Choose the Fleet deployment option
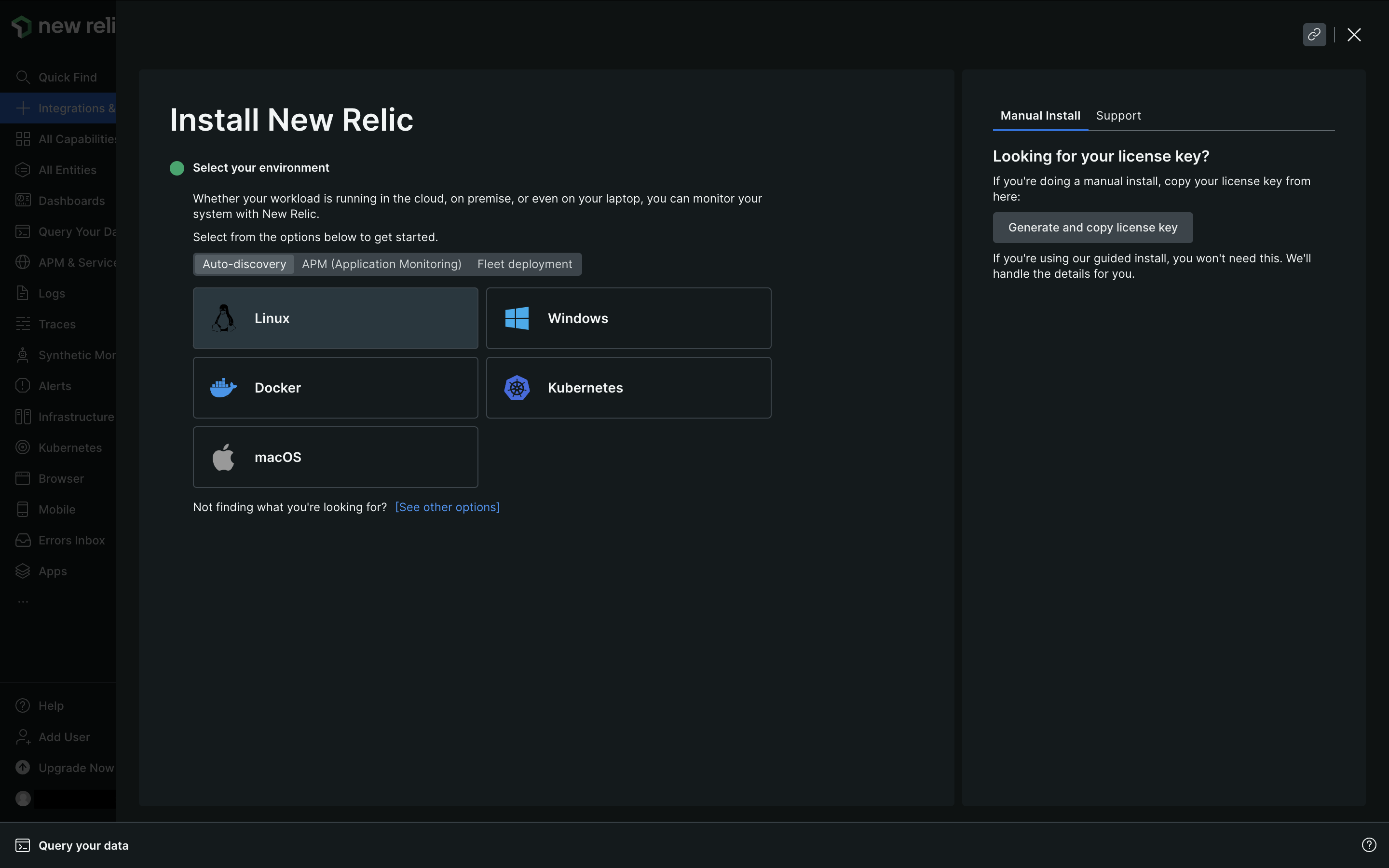This screenshot has height=868, width=1389. tap(525, 264)
